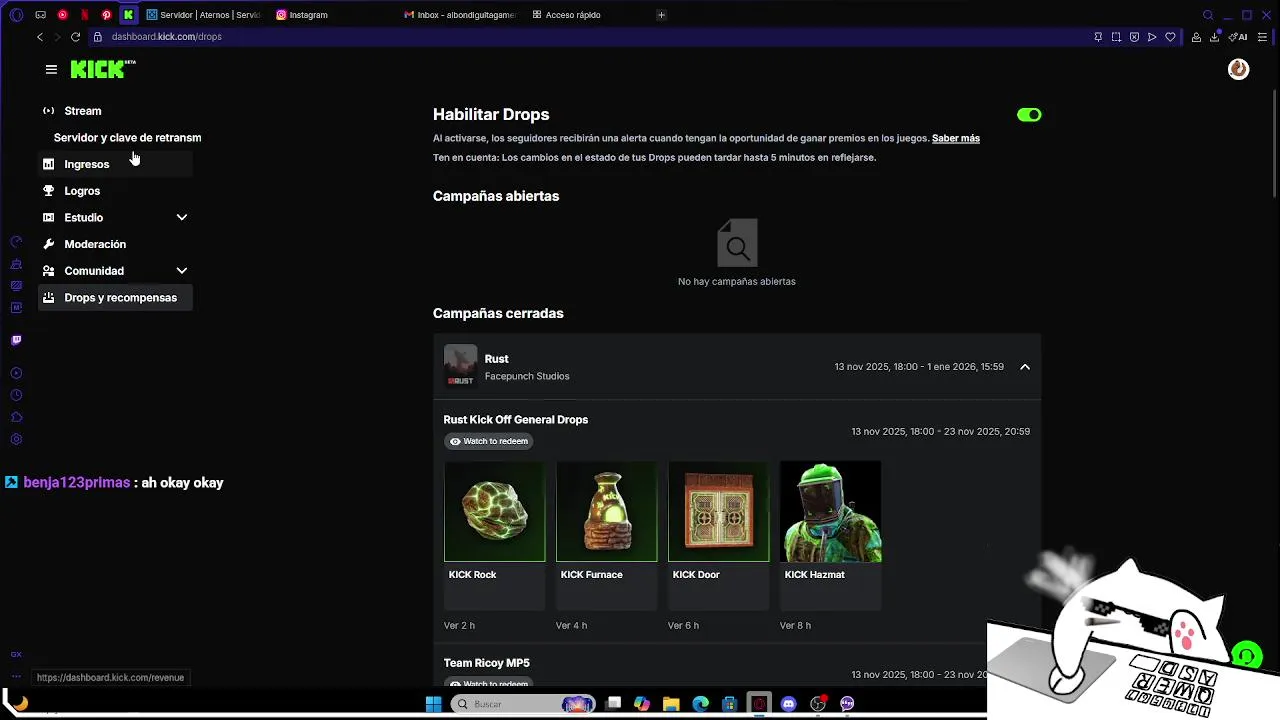Click the Rust Kick Off General Drops heading
Screen dimensions: 1280x720
(516, 420)
